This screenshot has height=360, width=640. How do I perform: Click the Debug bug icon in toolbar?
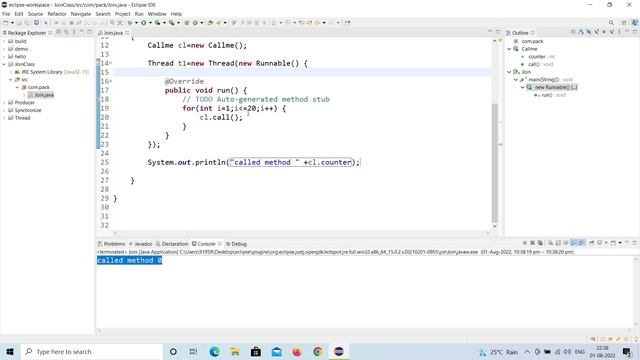130,23
